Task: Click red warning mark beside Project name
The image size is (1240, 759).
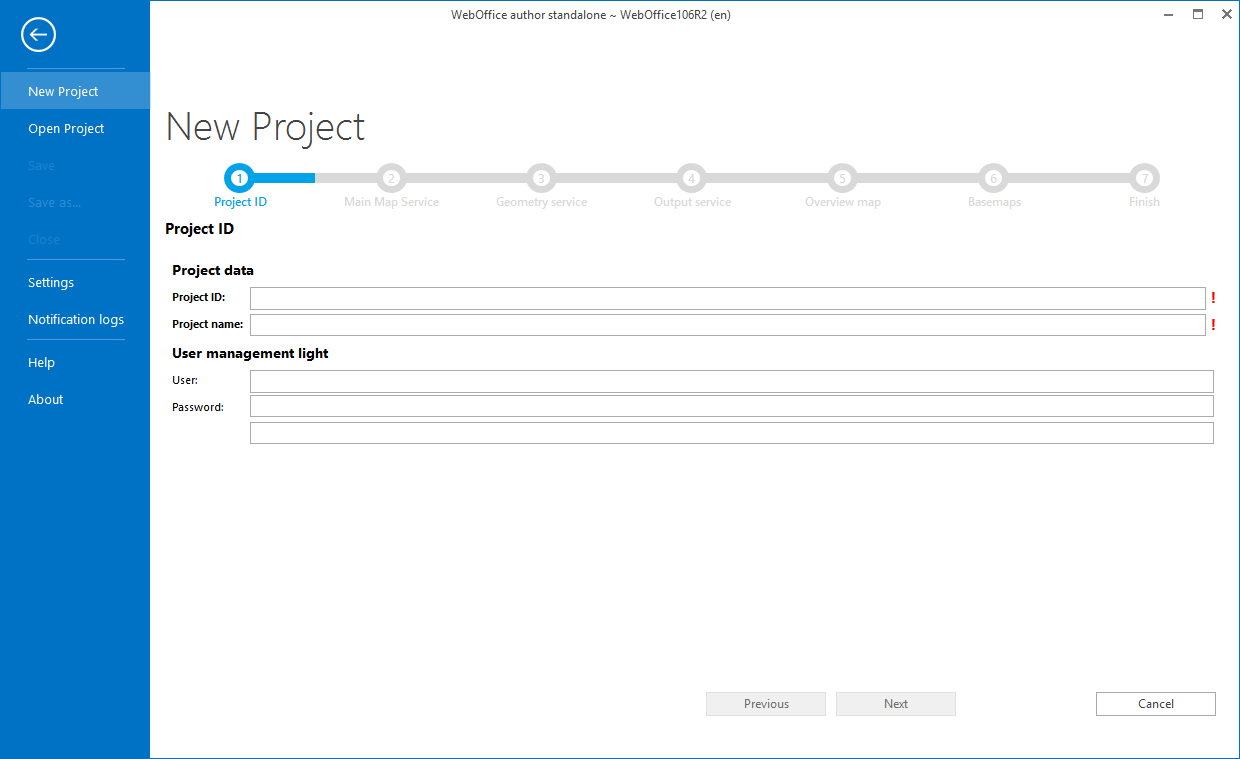Action: coord(1213,324)
